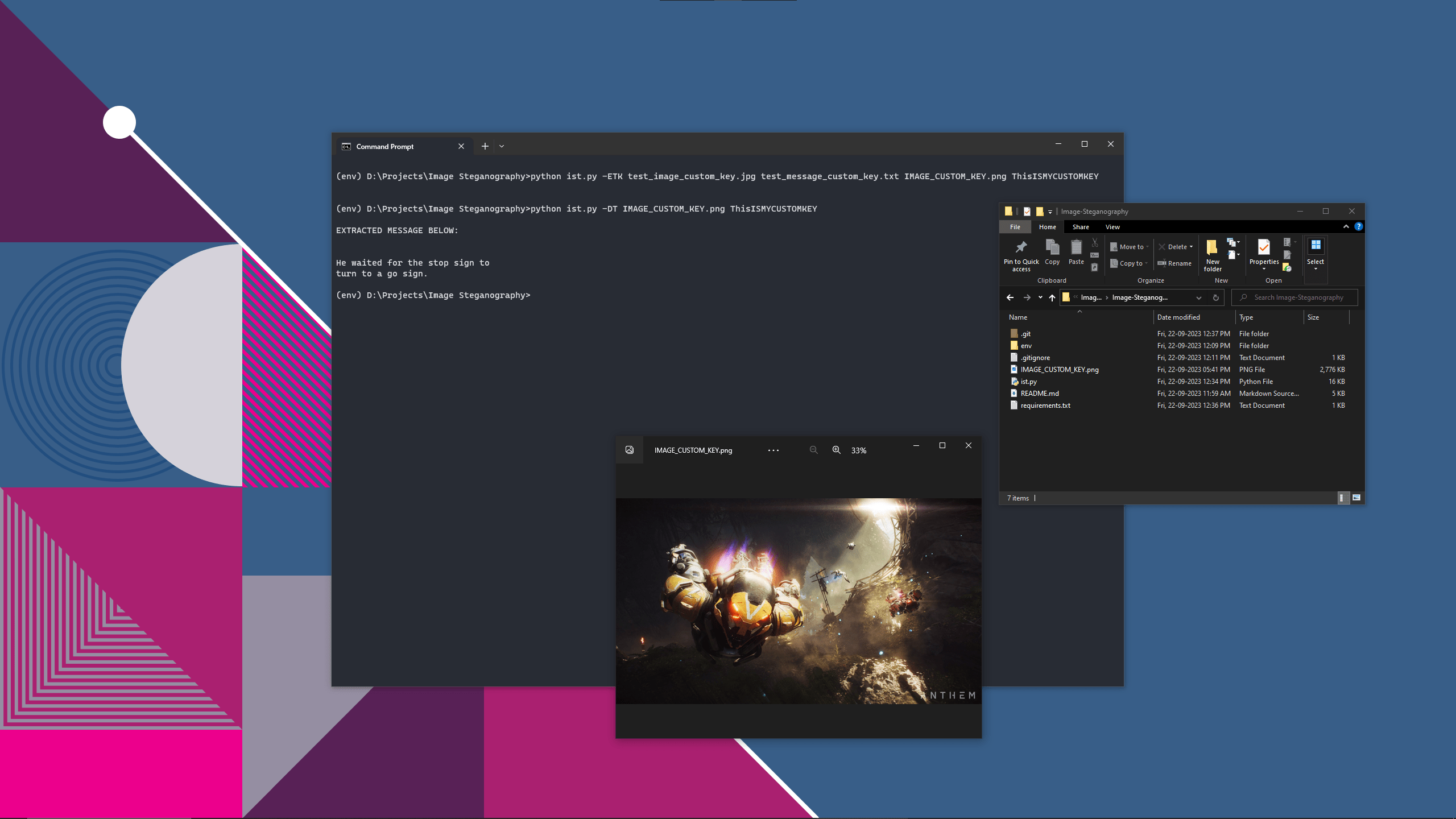Open the Easy access dropdown
This screenshot has width=1456, height=819.
coord(1233,255)
